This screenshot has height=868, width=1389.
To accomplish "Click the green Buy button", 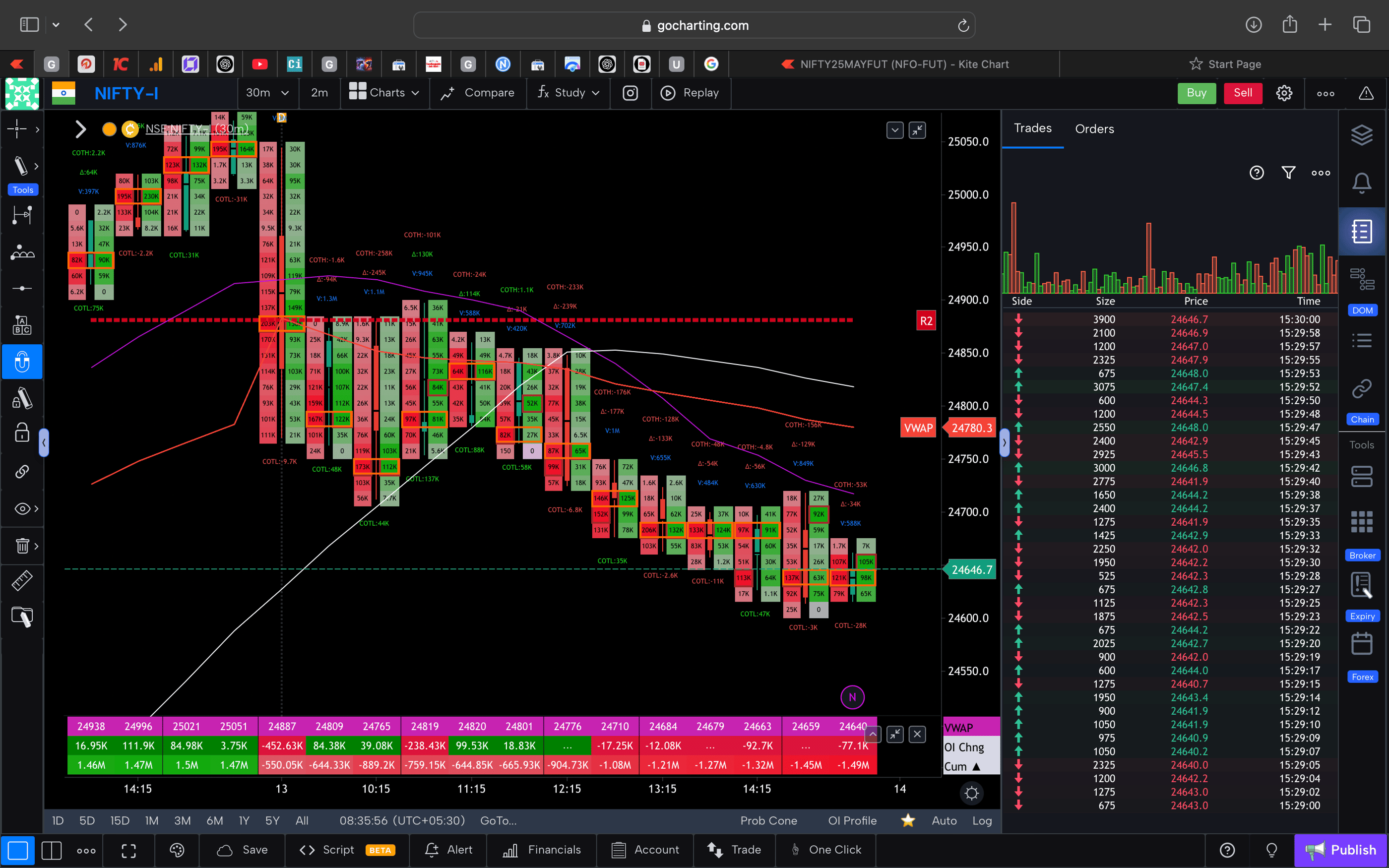I will coord(1196,92).
